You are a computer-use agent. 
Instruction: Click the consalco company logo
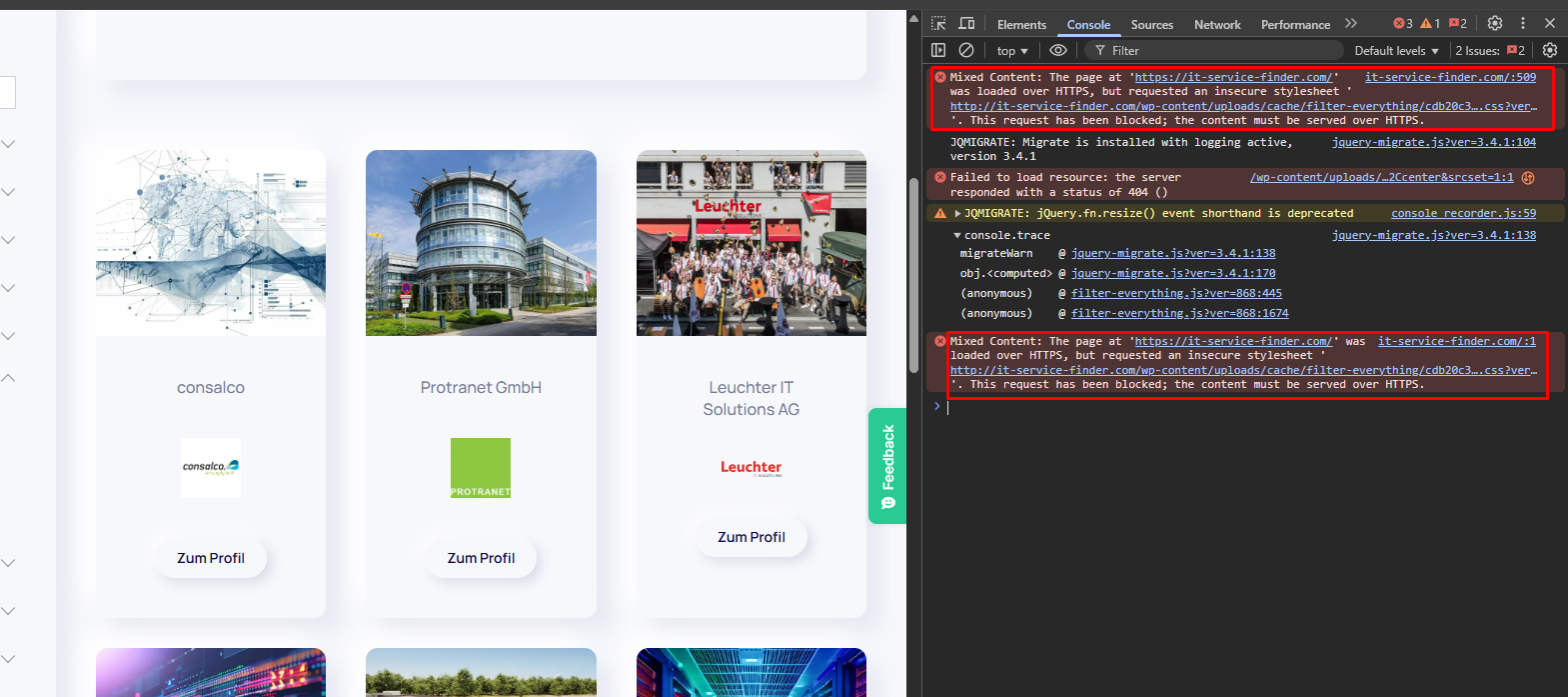tap(211, 467)
